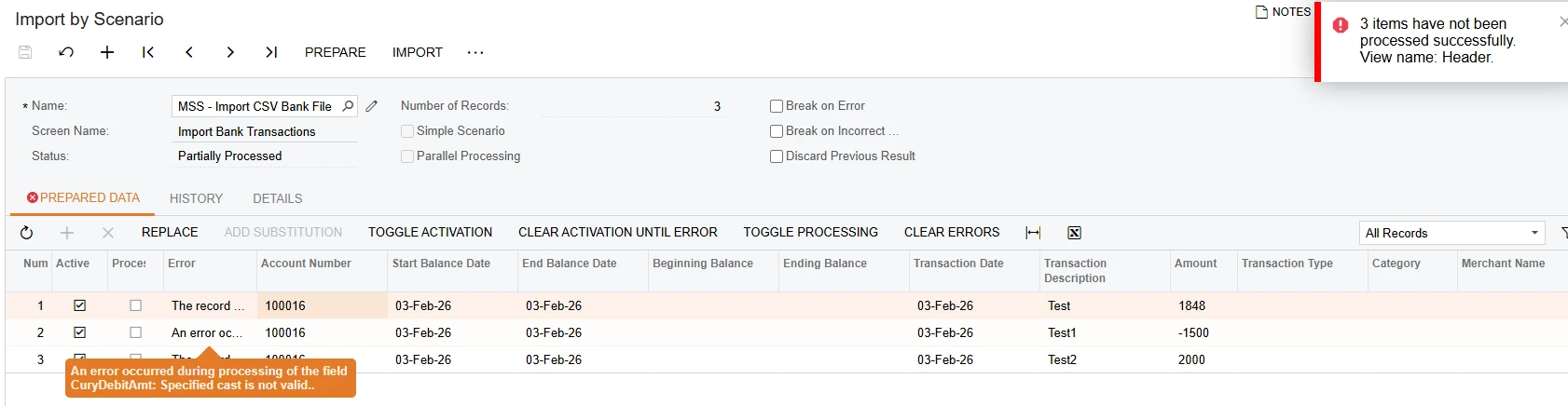Add a new scenario record with plus icon
This screenshot has height=406, width=1568.
pyautogui.click(x=107, y=52)
